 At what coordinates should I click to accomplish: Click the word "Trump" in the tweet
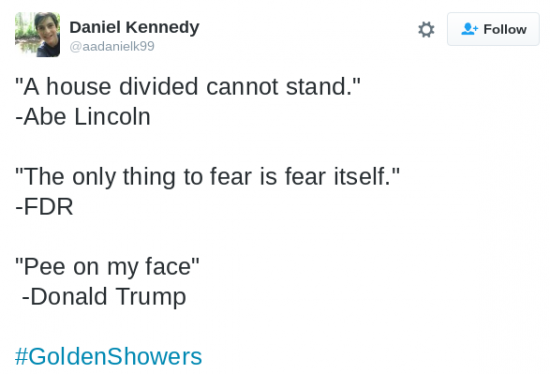pos(151,298)
